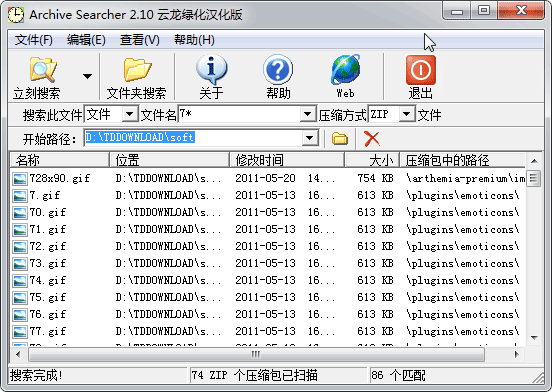Click the file icon of 7.gif
The width and height of the screenshot is (552, 392).
[x=19, y=196]
